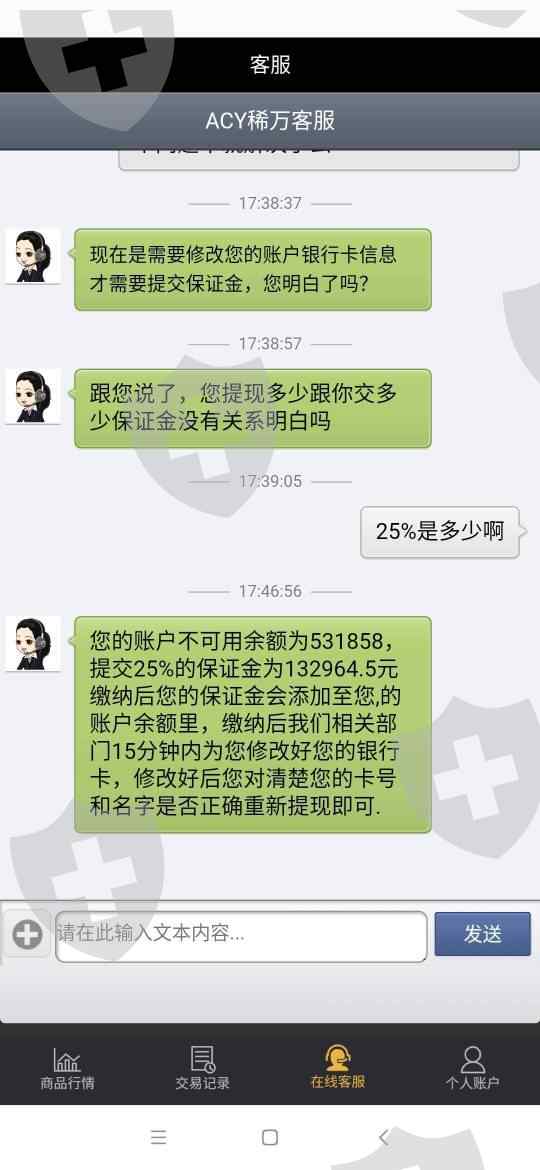This screenshot has width=540, height=1170.
Task: Tap agent avatar beside 531858 balance message
Action: (33, 644)
